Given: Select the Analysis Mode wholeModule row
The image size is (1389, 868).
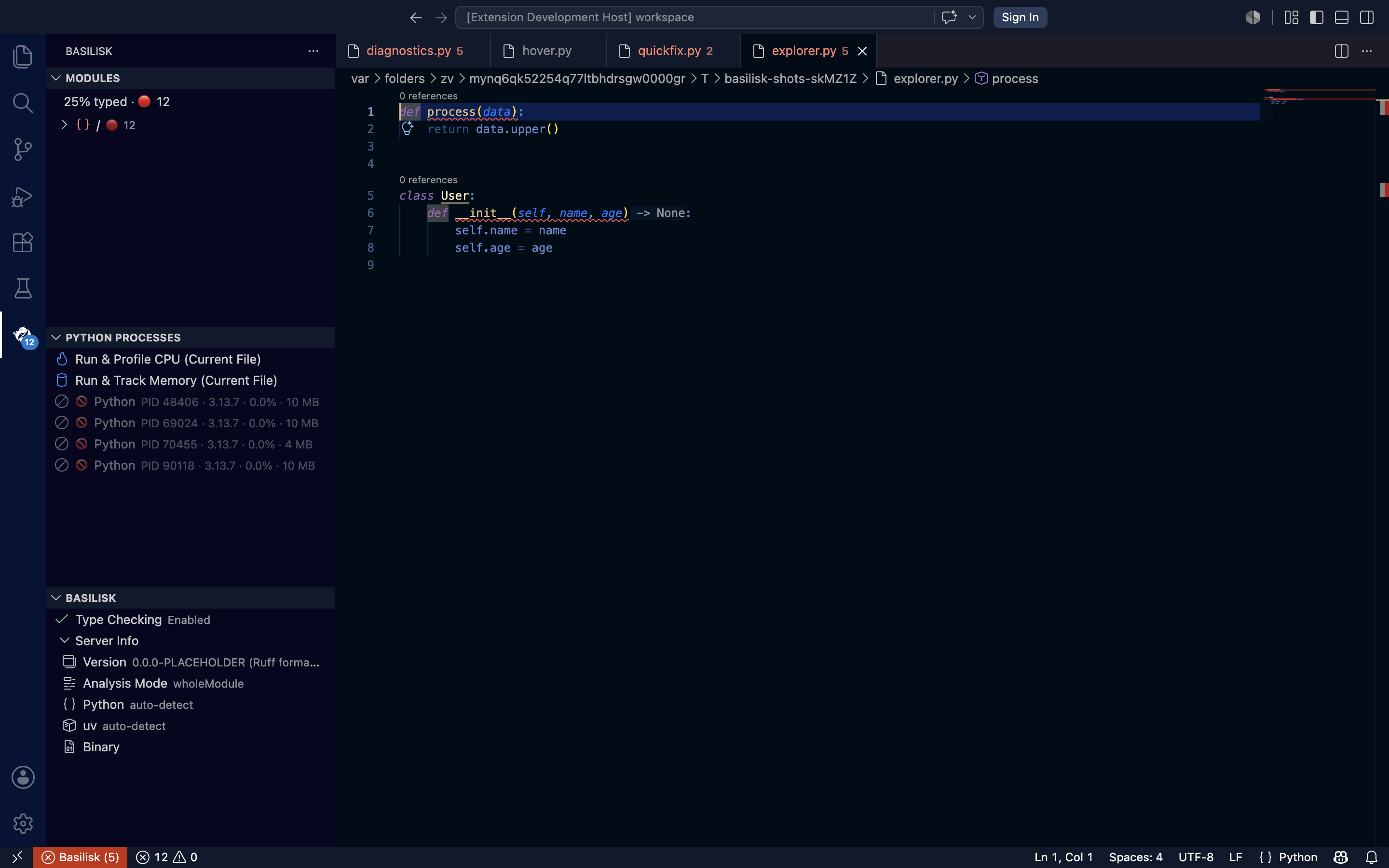Looking at the screenshot, I should pyautogui.click(x=191, y=683).
